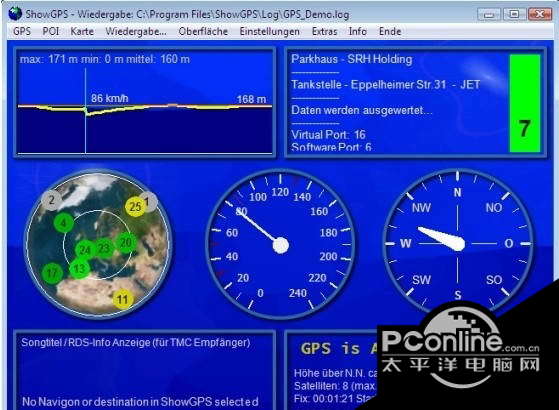The height and width of the screenshot is (410, 559).
Task: Select satellite 24 on the globe
Action: pyautogui.click(x=85, y=250)
